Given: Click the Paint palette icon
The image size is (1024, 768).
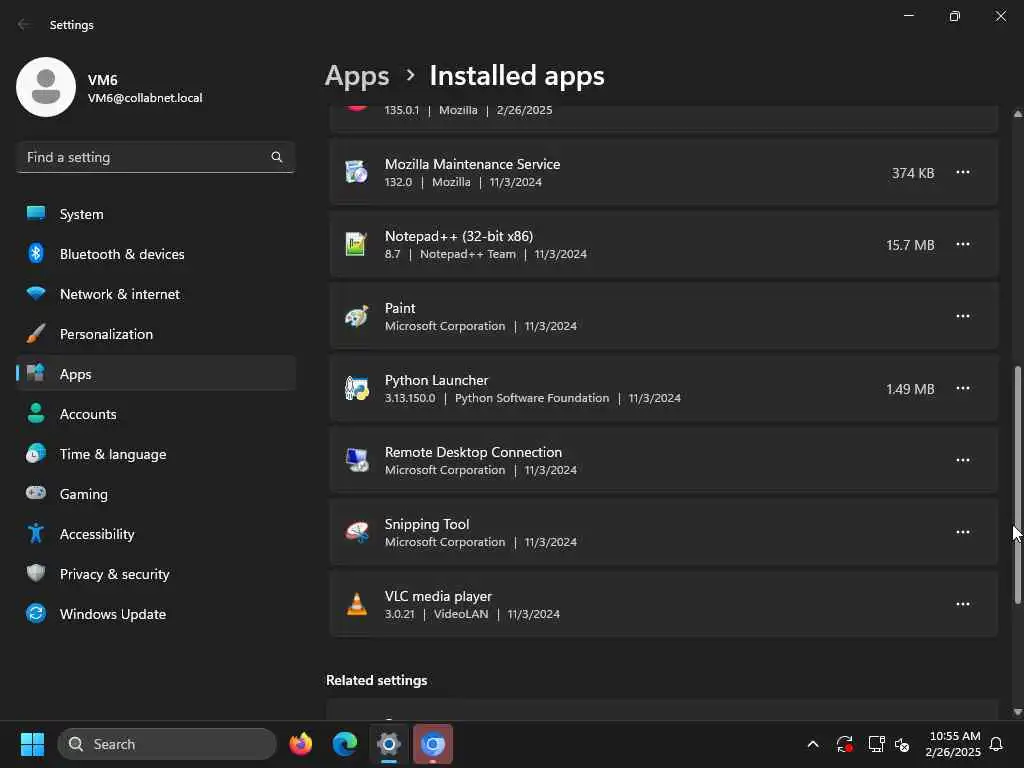Looking at the screenshot, I should point(356,316).
